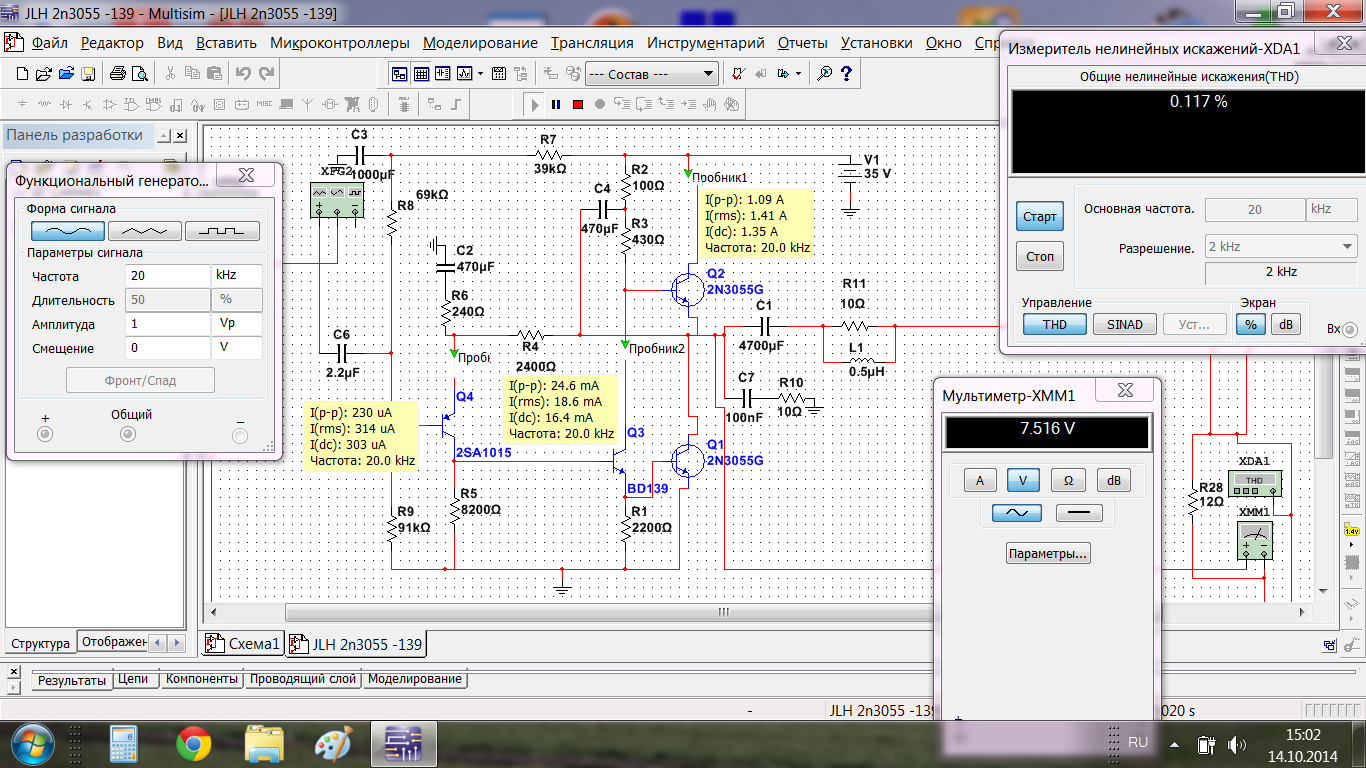Open Google Chrome from the taskbar
This screenshot has height=768, width=1366.
193,744
